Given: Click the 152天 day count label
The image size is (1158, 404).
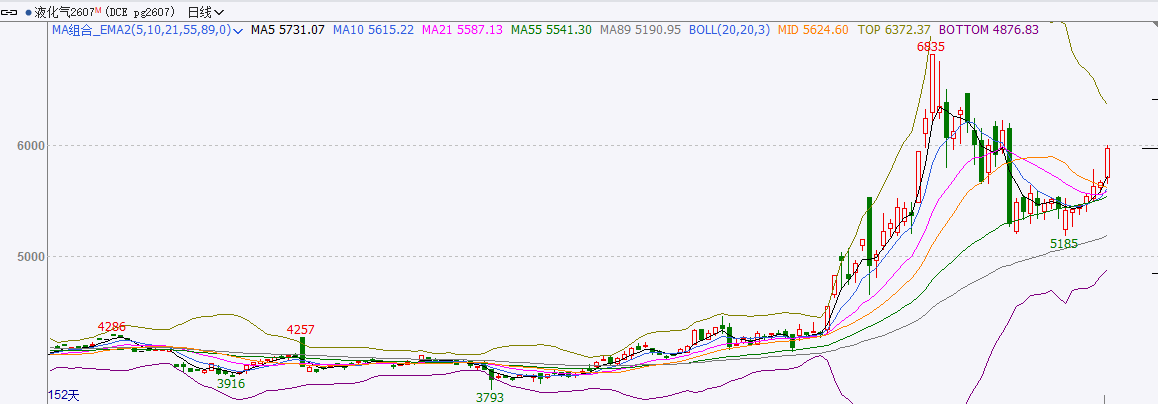Looking at the screenshot, I should point(63,396).
